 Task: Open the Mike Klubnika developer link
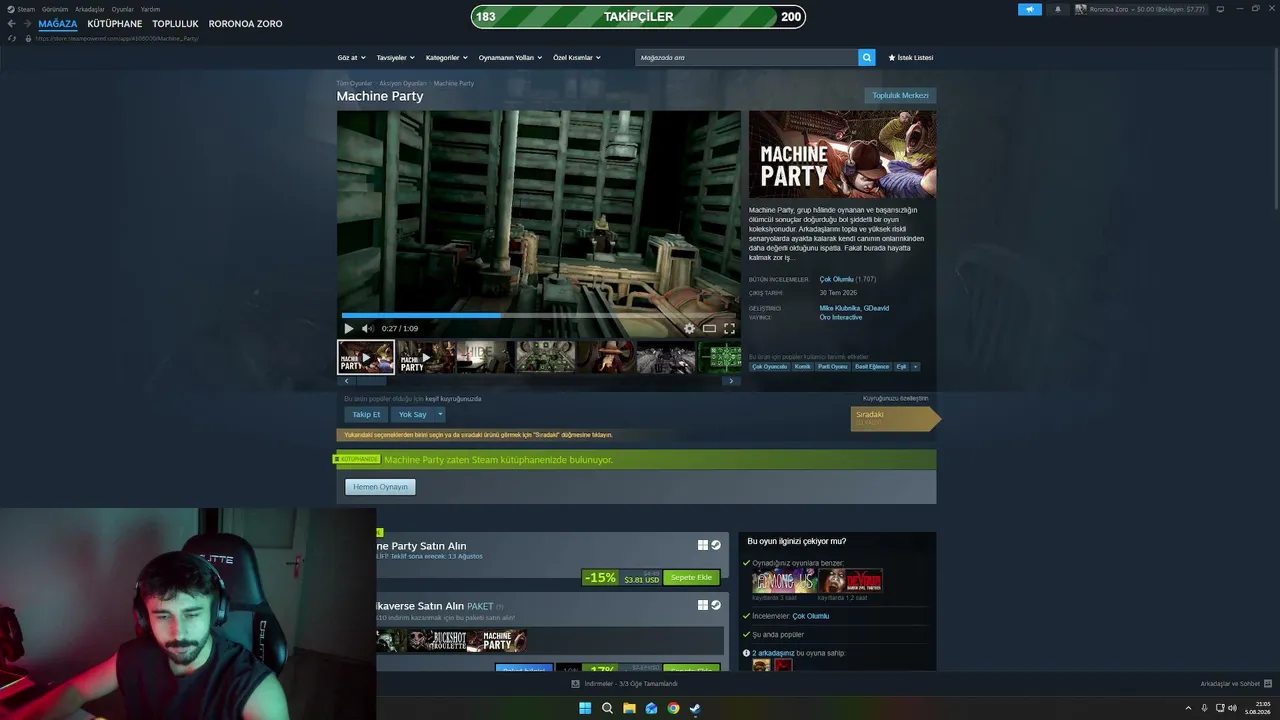(x=840, y=308)
